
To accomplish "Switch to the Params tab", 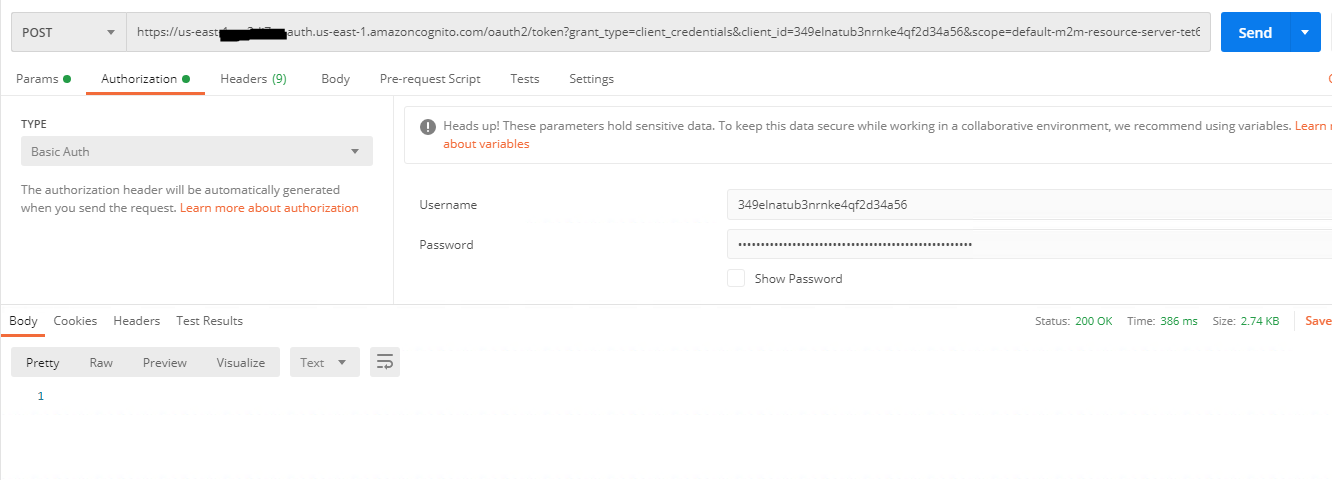I will coord(43,79).
